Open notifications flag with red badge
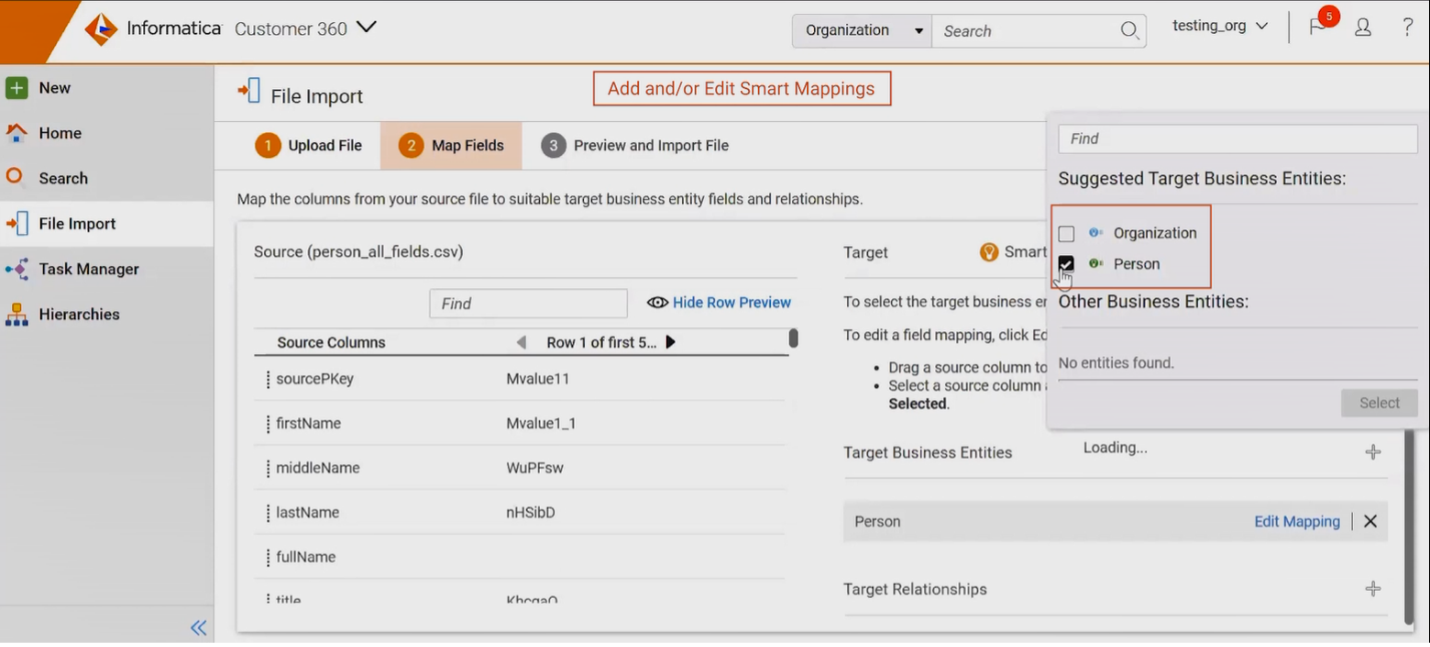The width and height of the screenshot is (1430, 647). [x=1318, y=27]
